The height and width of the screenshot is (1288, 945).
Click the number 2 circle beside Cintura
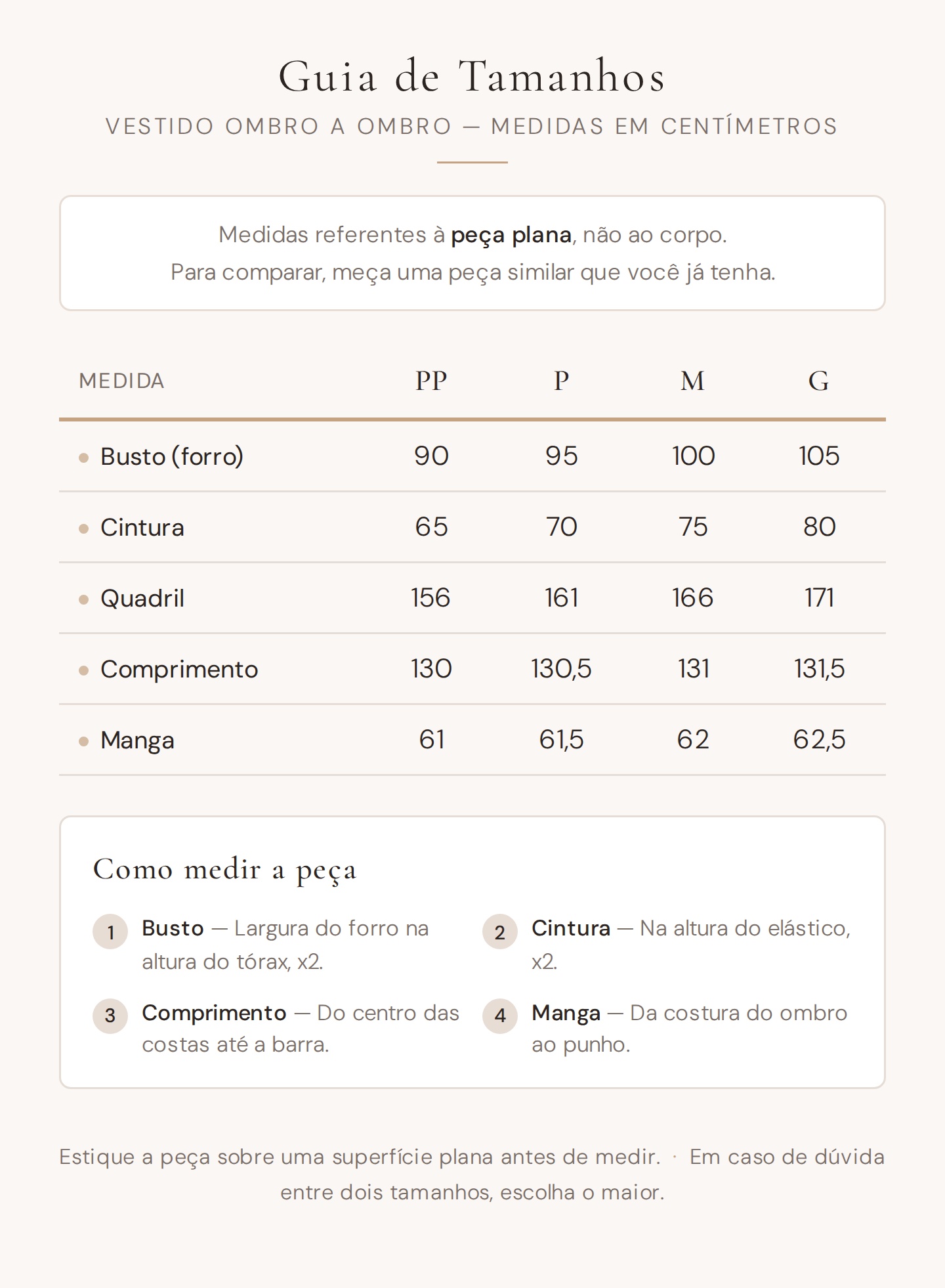[x=500, y=932]
